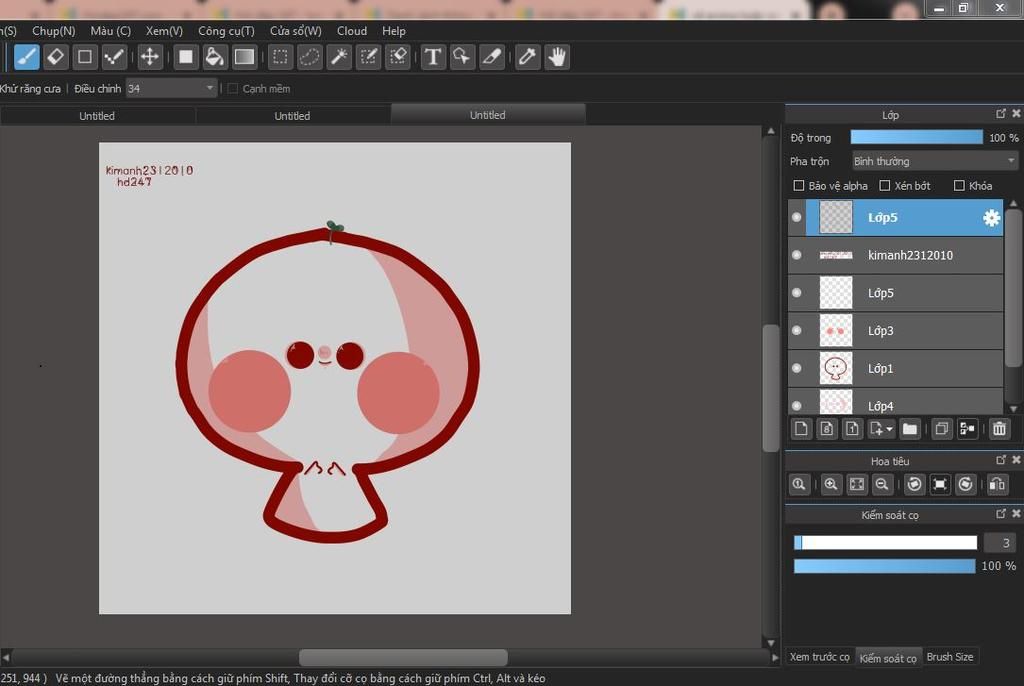Fit canvas to window in Navigator
Screen dimensions: 1024x686
coord(856,484)
